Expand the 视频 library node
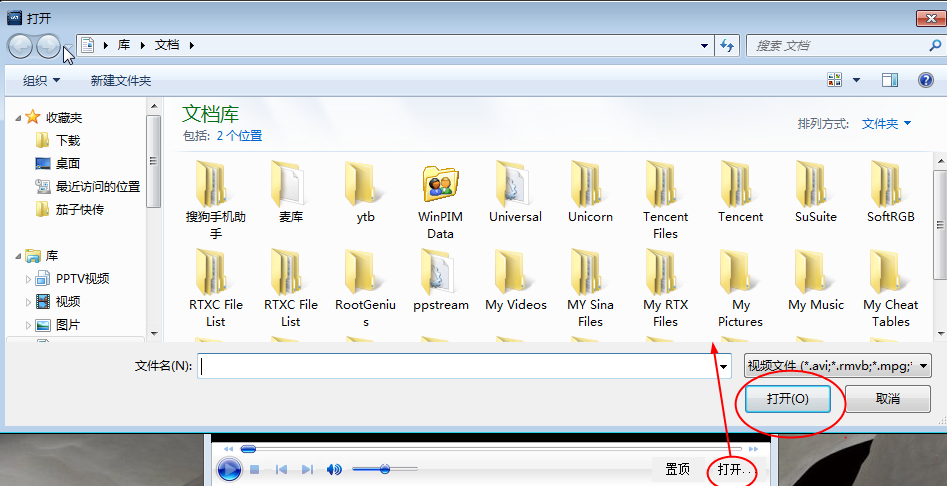The width and height of the screenshot is (947, 486). click(x=28, y=302)
